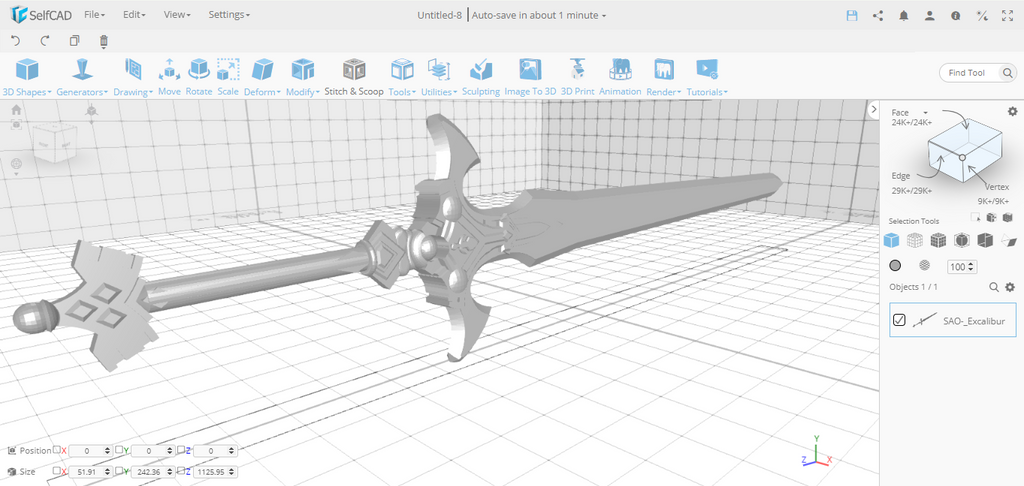Open the Stitch & Scoop tool

coord(354,77)
